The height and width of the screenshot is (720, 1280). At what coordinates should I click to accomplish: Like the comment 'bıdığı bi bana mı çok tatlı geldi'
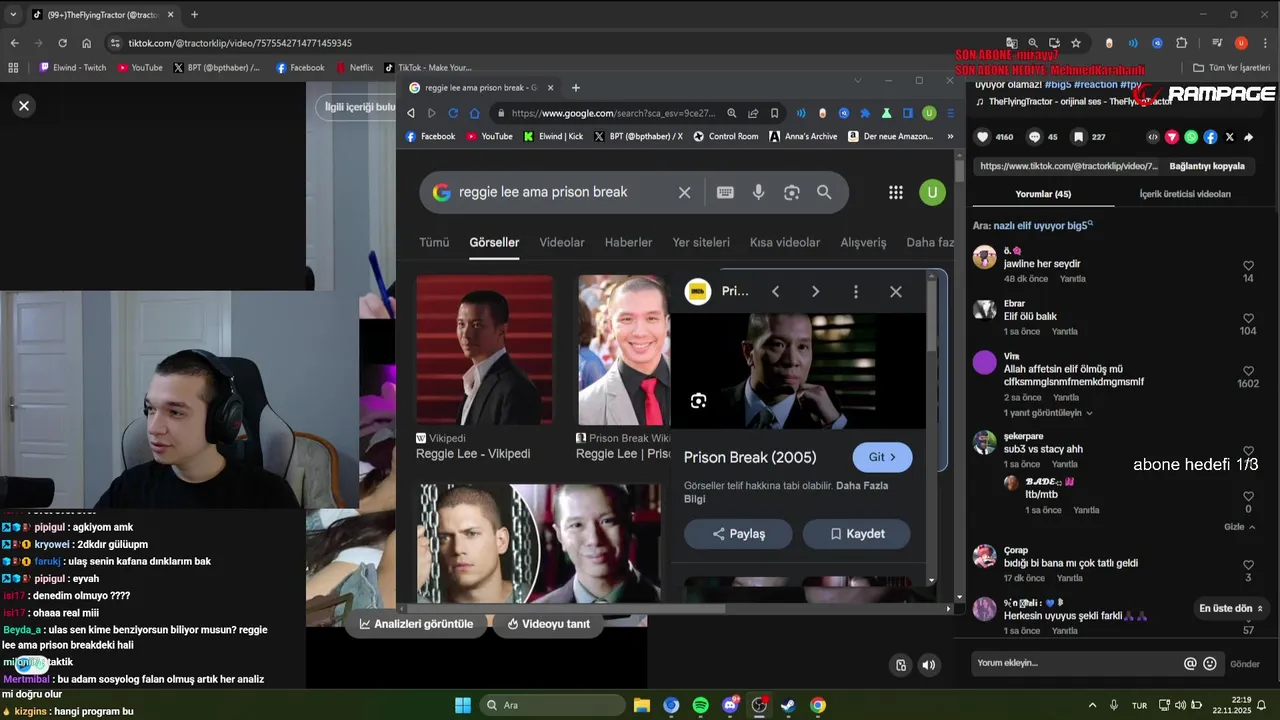coord(1248,565)
